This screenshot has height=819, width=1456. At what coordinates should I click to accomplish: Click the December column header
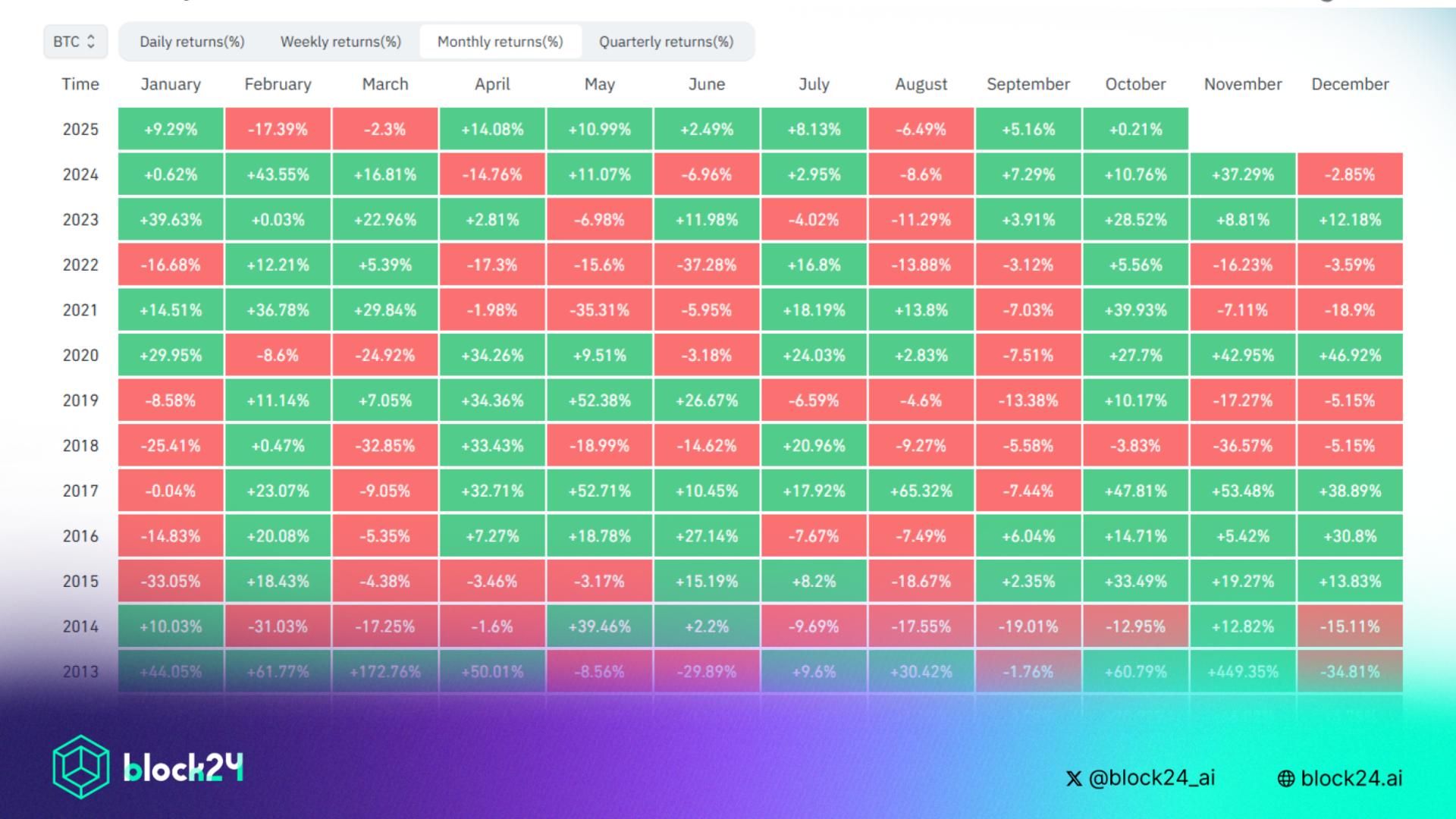click(1349, 84)
